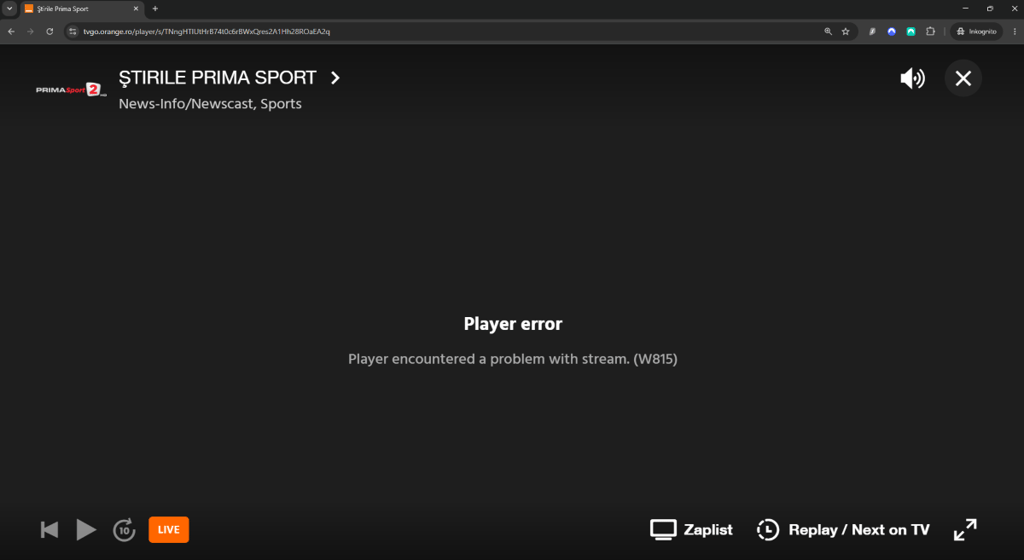The image size is (1024, 560).
Task: Mute the player volume speaker icon
Action: tap(912, 78)
